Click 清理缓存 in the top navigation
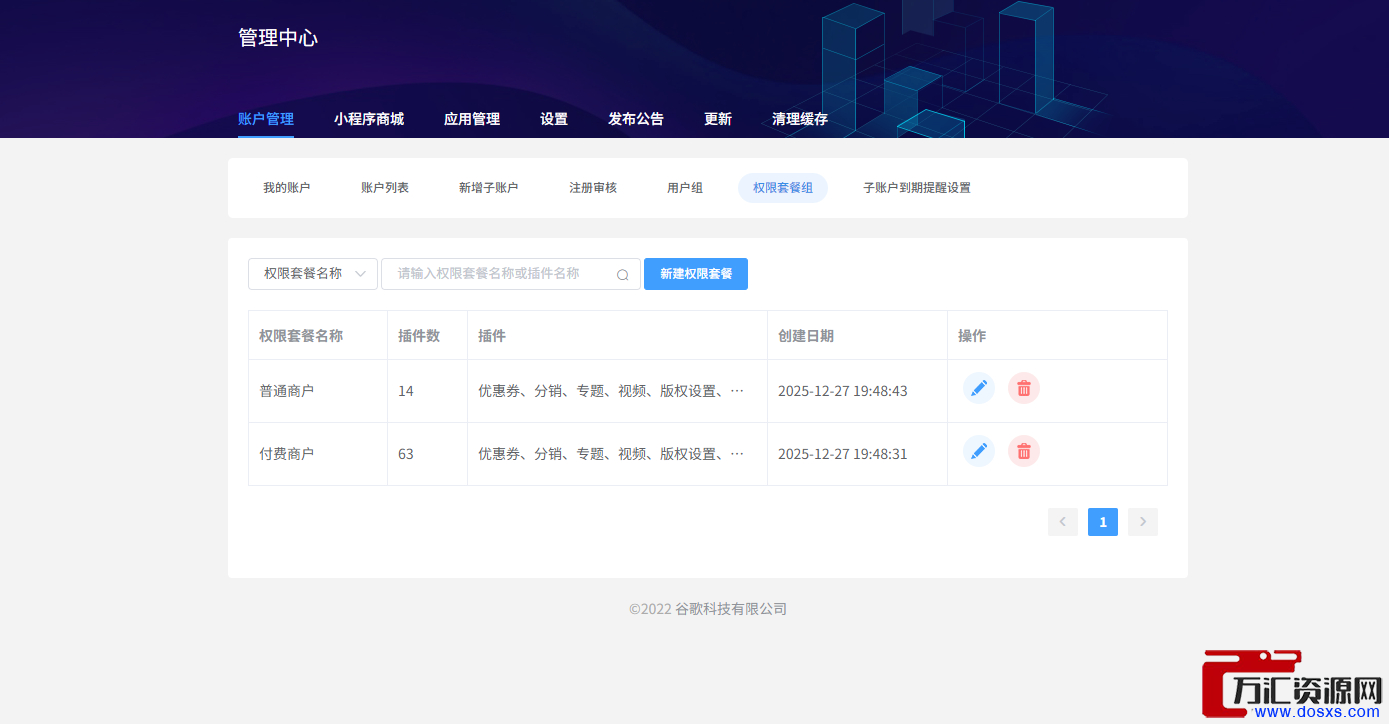This screenshot has width=1389, height=724. click(800, 119)
